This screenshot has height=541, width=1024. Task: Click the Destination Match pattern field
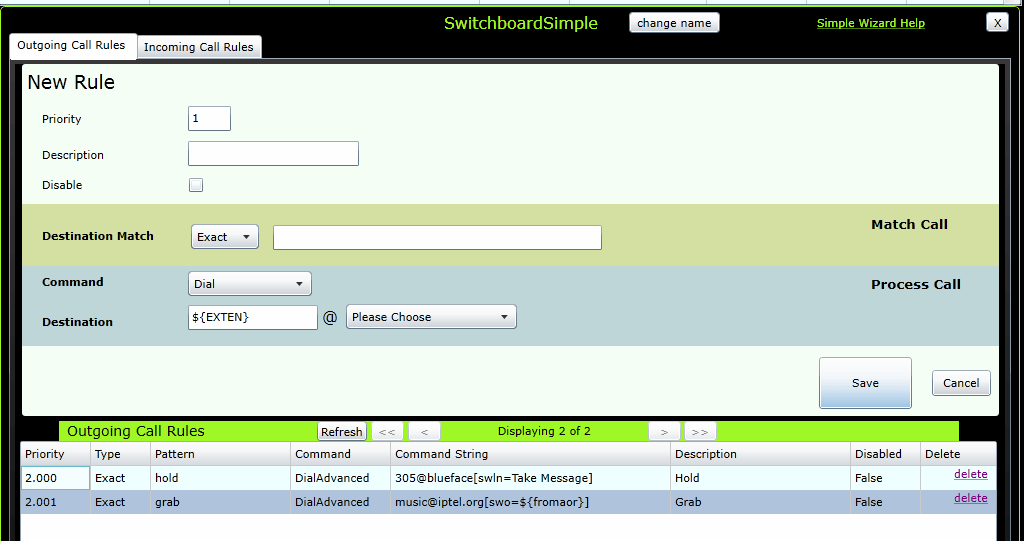click(437, 237)
